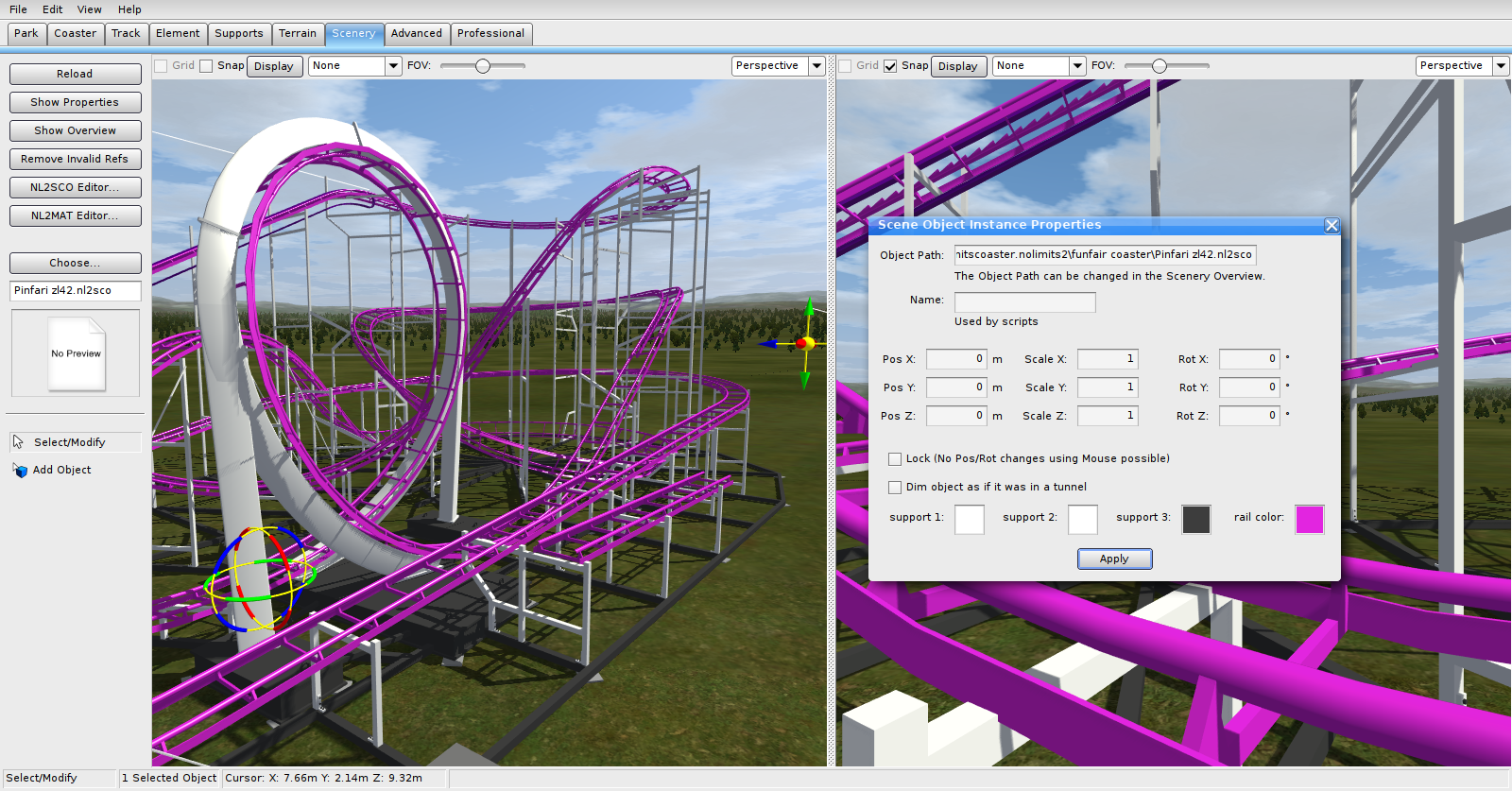The image size is (1512, 791).
Task: Open the magenta rail color swatch
Action: coord(1309,519)
